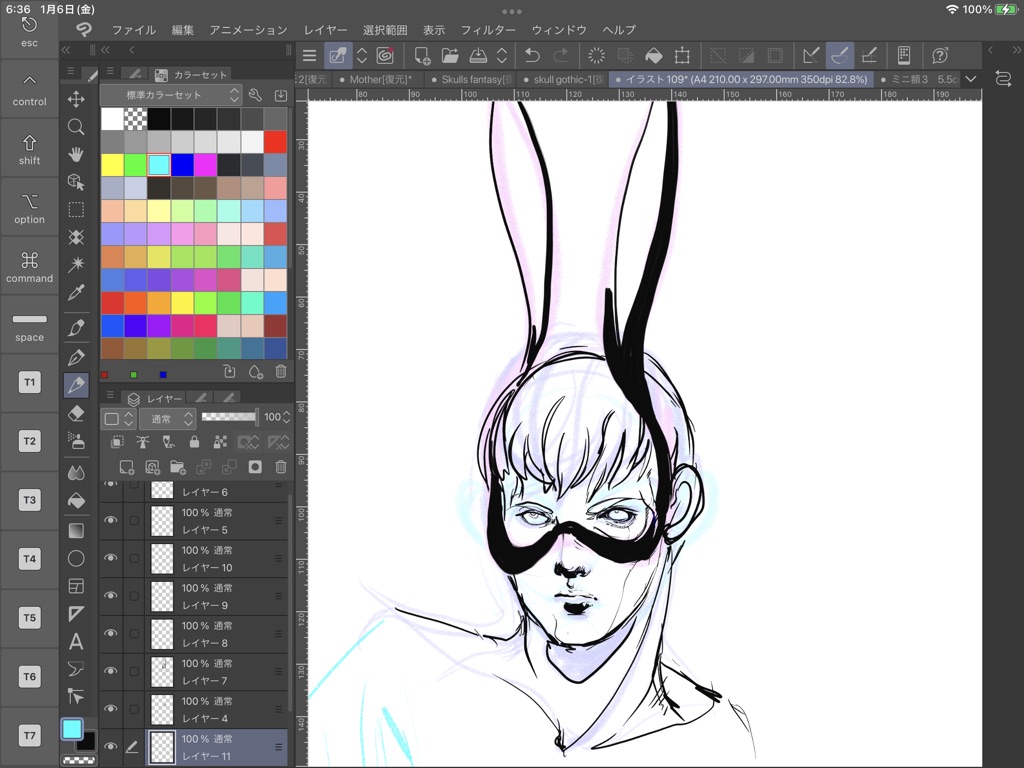The width and height of the screenshot is (1024, 768).
Task: Expand the canvas tab list chevron
Action: [970, 79]
